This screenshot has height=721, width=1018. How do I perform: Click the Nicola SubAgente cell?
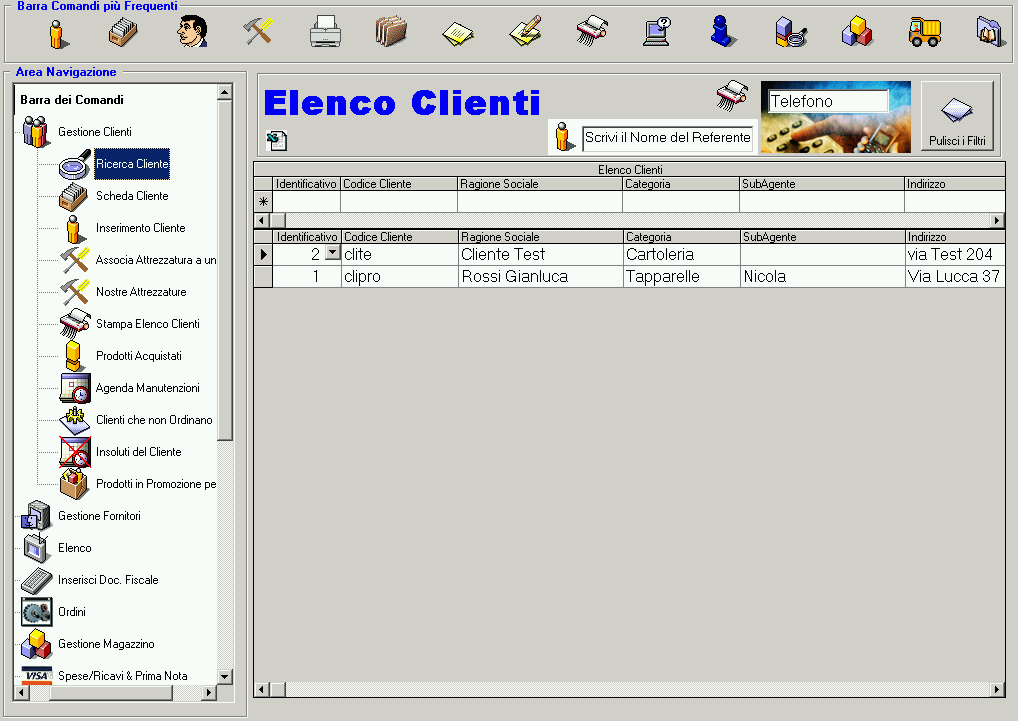(x=823, y=276)
